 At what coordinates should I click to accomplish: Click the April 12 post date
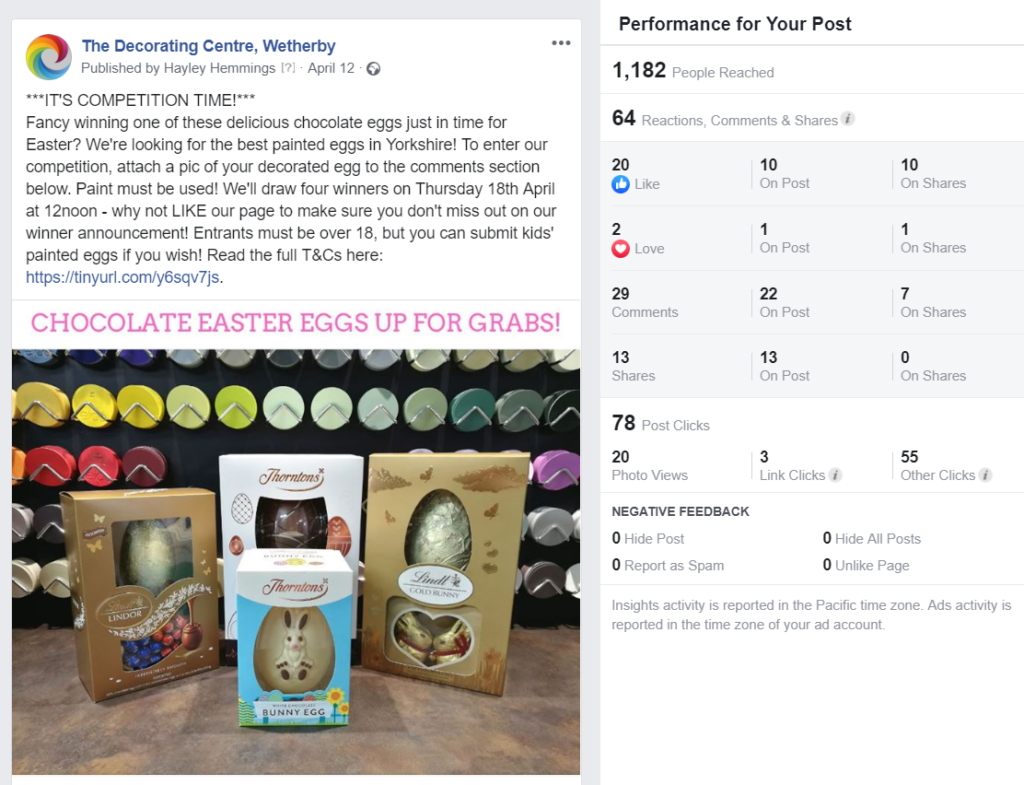pyautogui.click(x=331, y=68)
